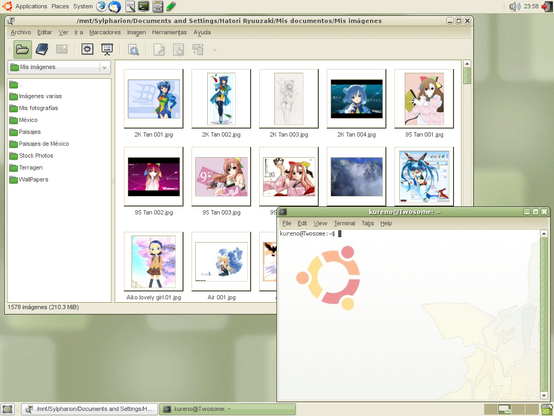
Task: Launch the green marker pen panel icon
Action: [171, 6]
